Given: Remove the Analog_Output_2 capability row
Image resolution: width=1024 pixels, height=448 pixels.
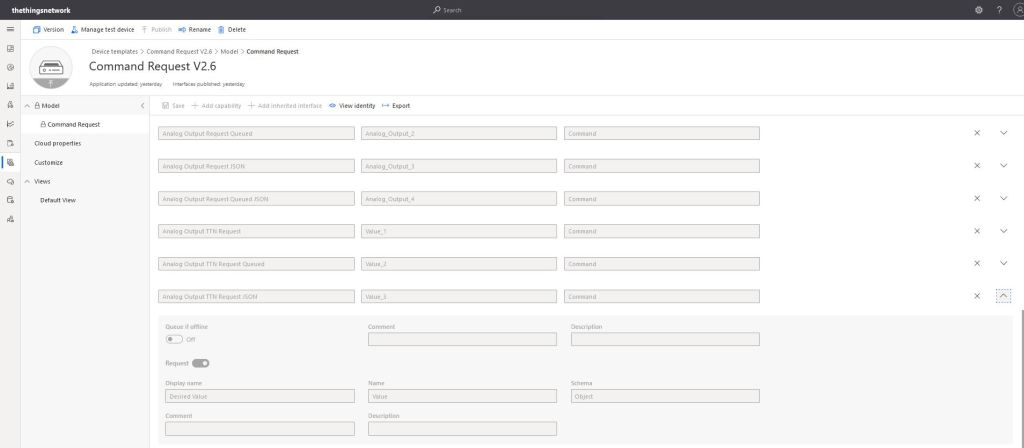Looking at the screenshot, I should tap(977, 133).
